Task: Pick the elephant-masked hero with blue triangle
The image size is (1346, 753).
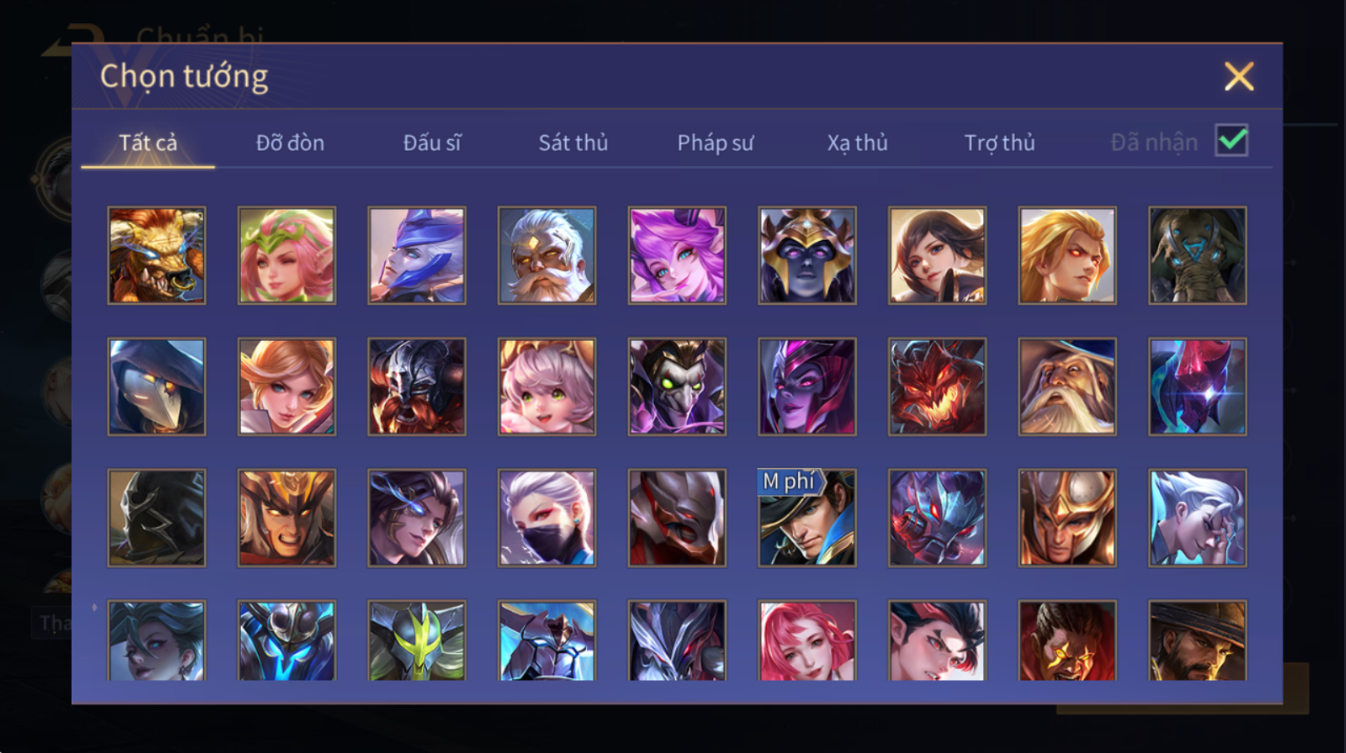Action: pos(1197,255)
